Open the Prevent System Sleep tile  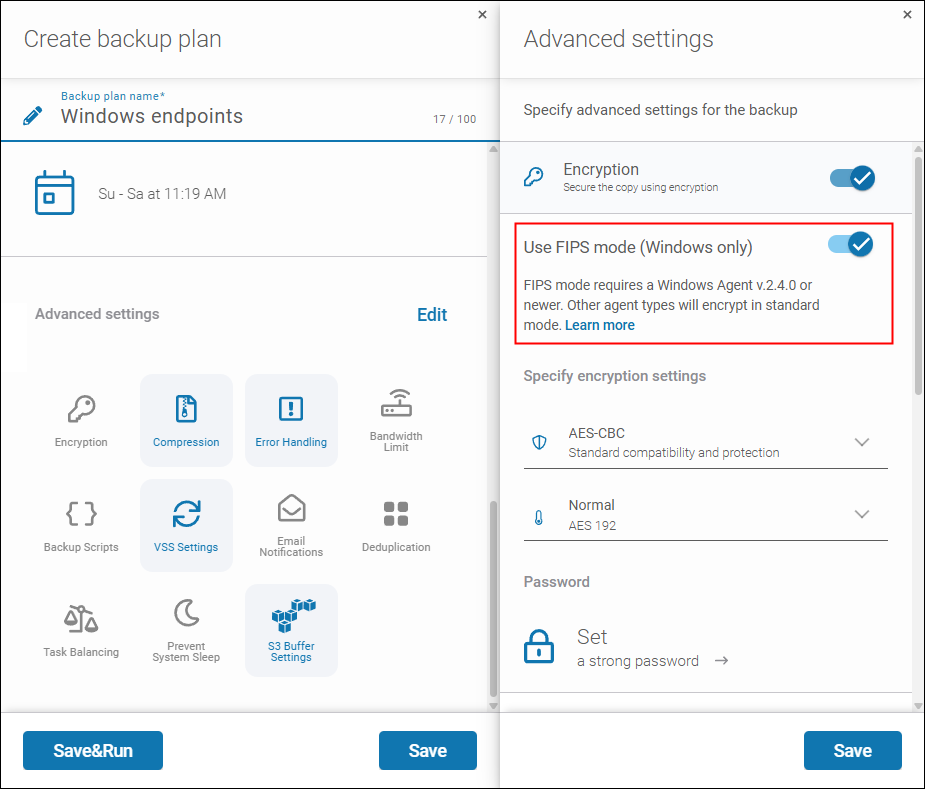[186, 630]
